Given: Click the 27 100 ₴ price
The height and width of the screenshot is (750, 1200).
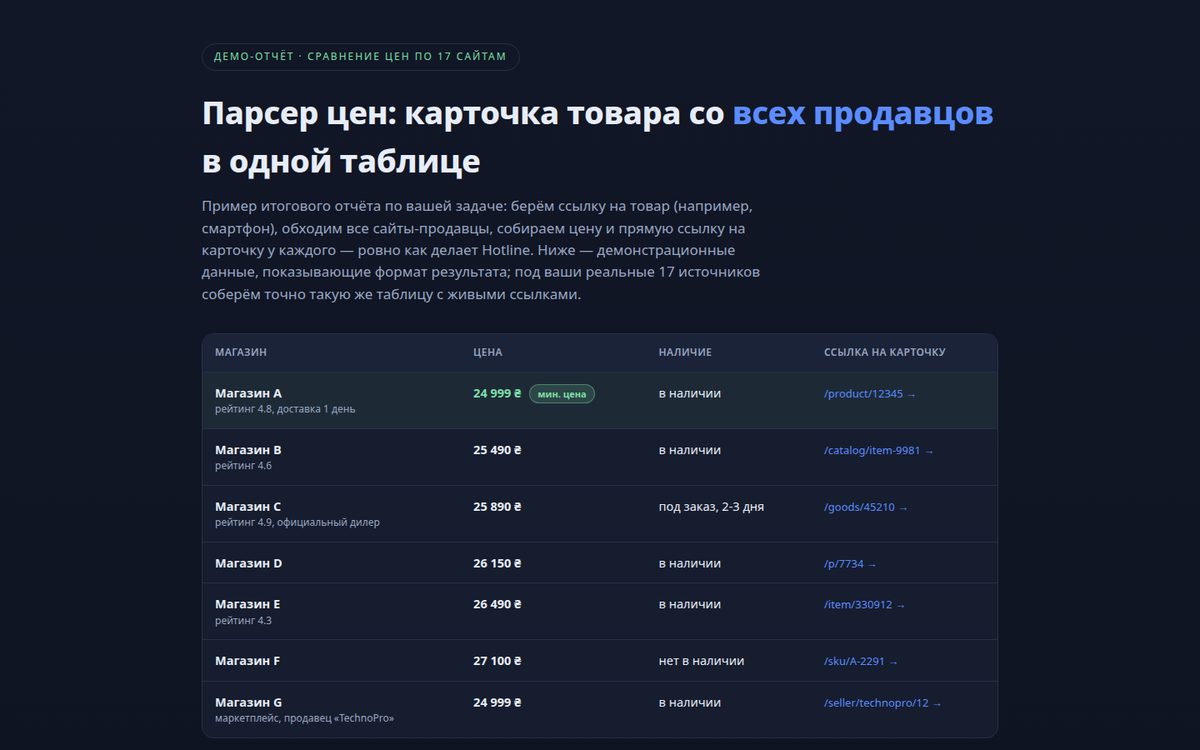Looking at the screenshot, I should click(497, 661).
